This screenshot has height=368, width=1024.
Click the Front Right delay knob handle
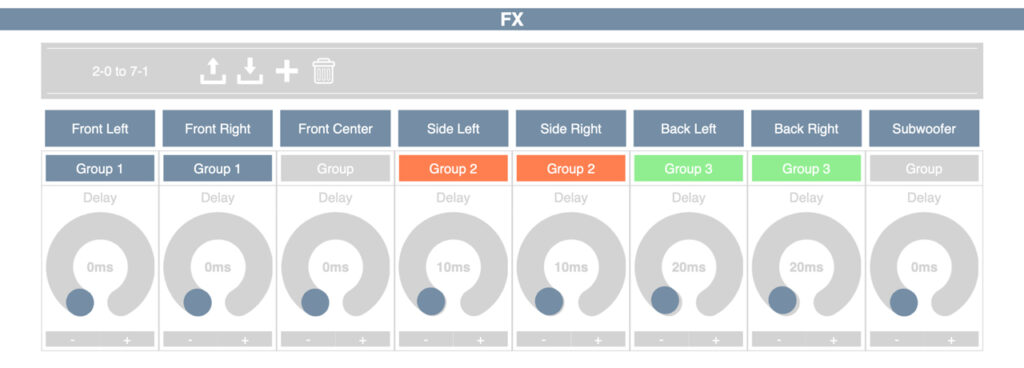(197, 303)
